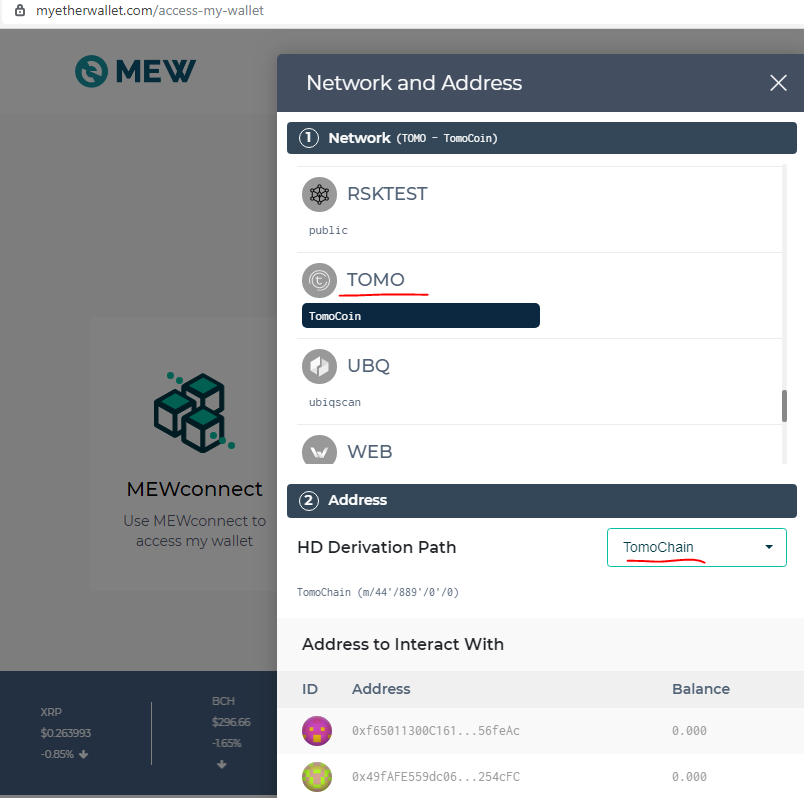804x798 pixels.
Task: Select the ubiqscan node
Action: pyautogui.click(x=334, y=402)
